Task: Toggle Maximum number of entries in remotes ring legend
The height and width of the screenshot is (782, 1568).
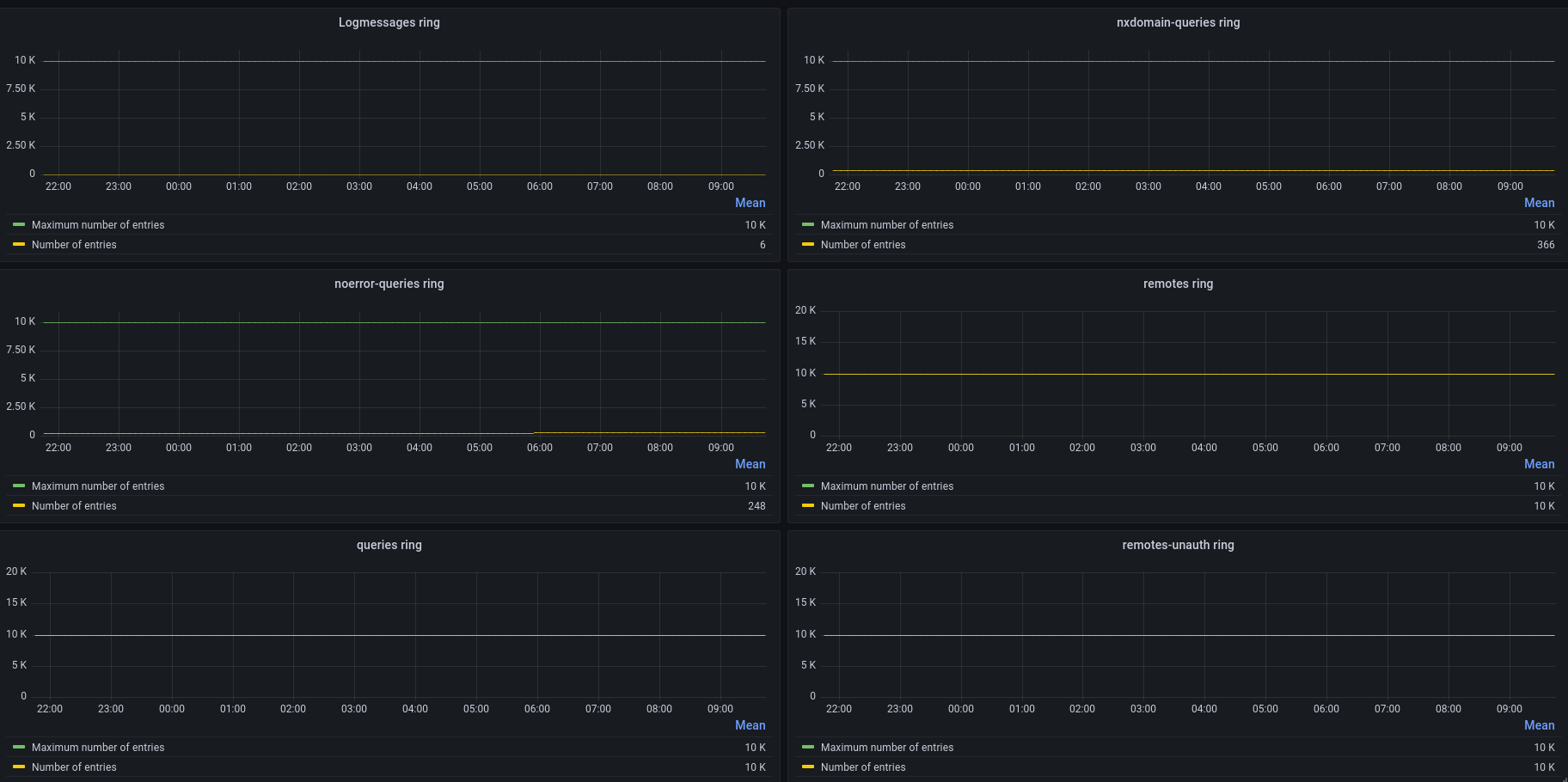Action: [887, 486]
